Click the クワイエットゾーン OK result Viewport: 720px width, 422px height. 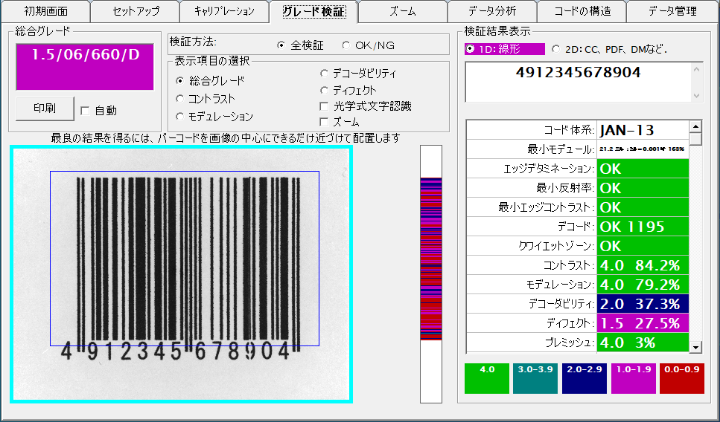(643, 246)
